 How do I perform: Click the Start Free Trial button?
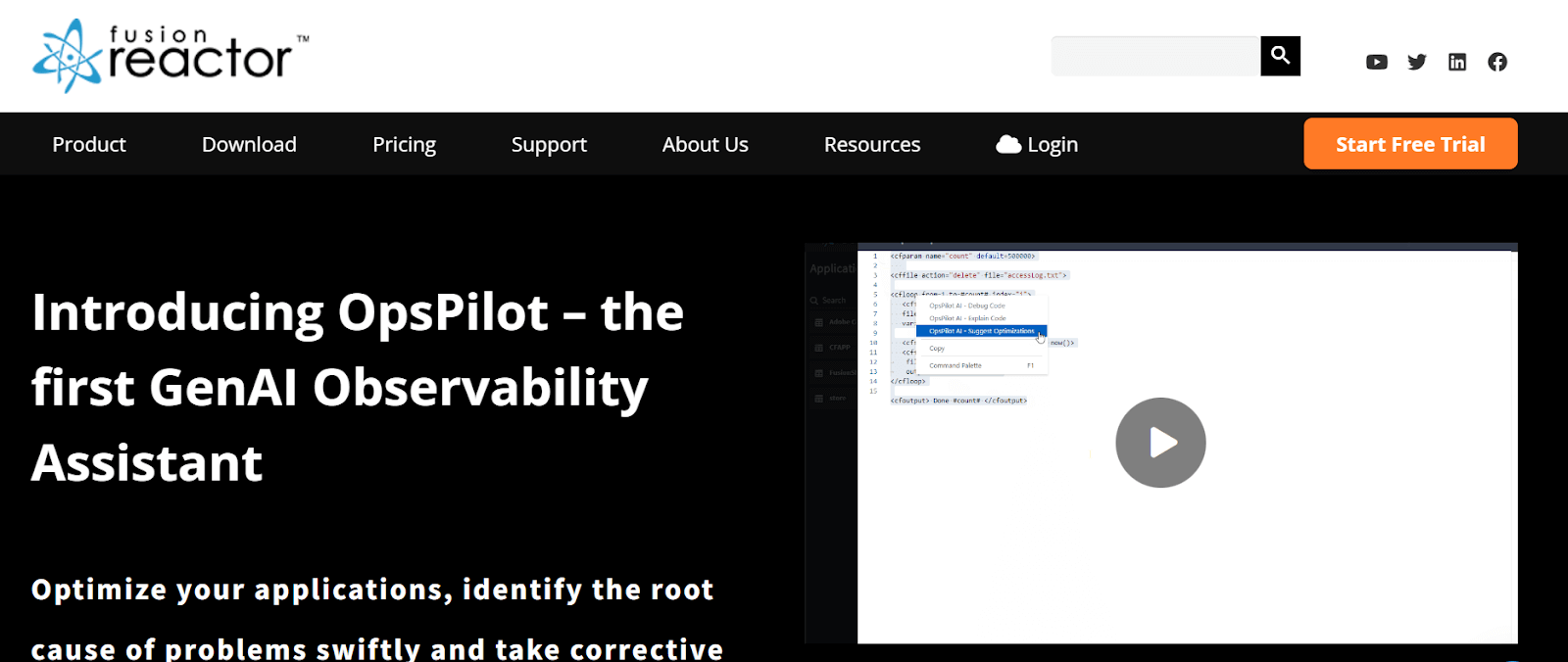coord(1410,144)
